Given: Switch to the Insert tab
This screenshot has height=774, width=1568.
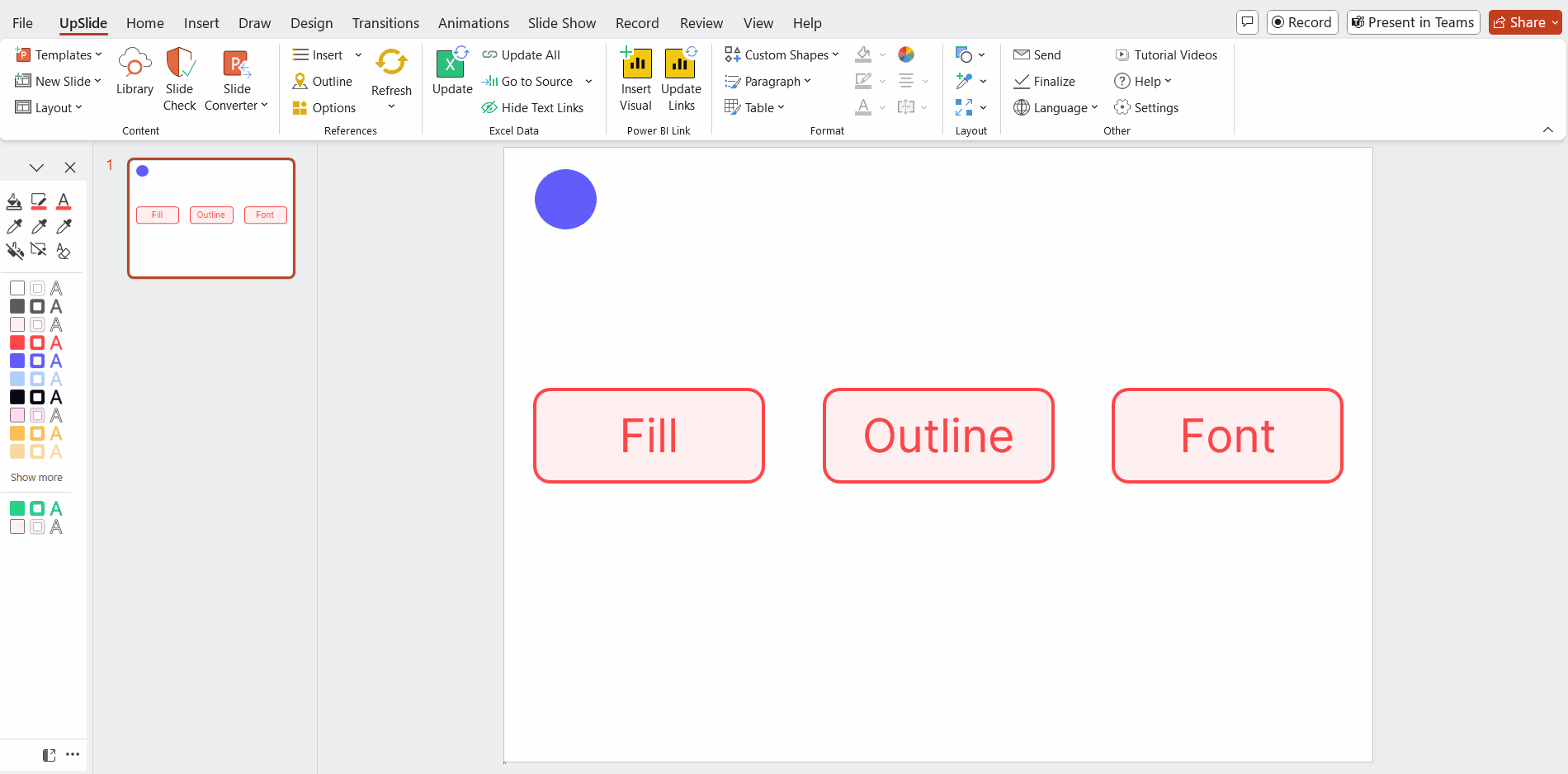Looking at the screenshot, I should [201, 23].
